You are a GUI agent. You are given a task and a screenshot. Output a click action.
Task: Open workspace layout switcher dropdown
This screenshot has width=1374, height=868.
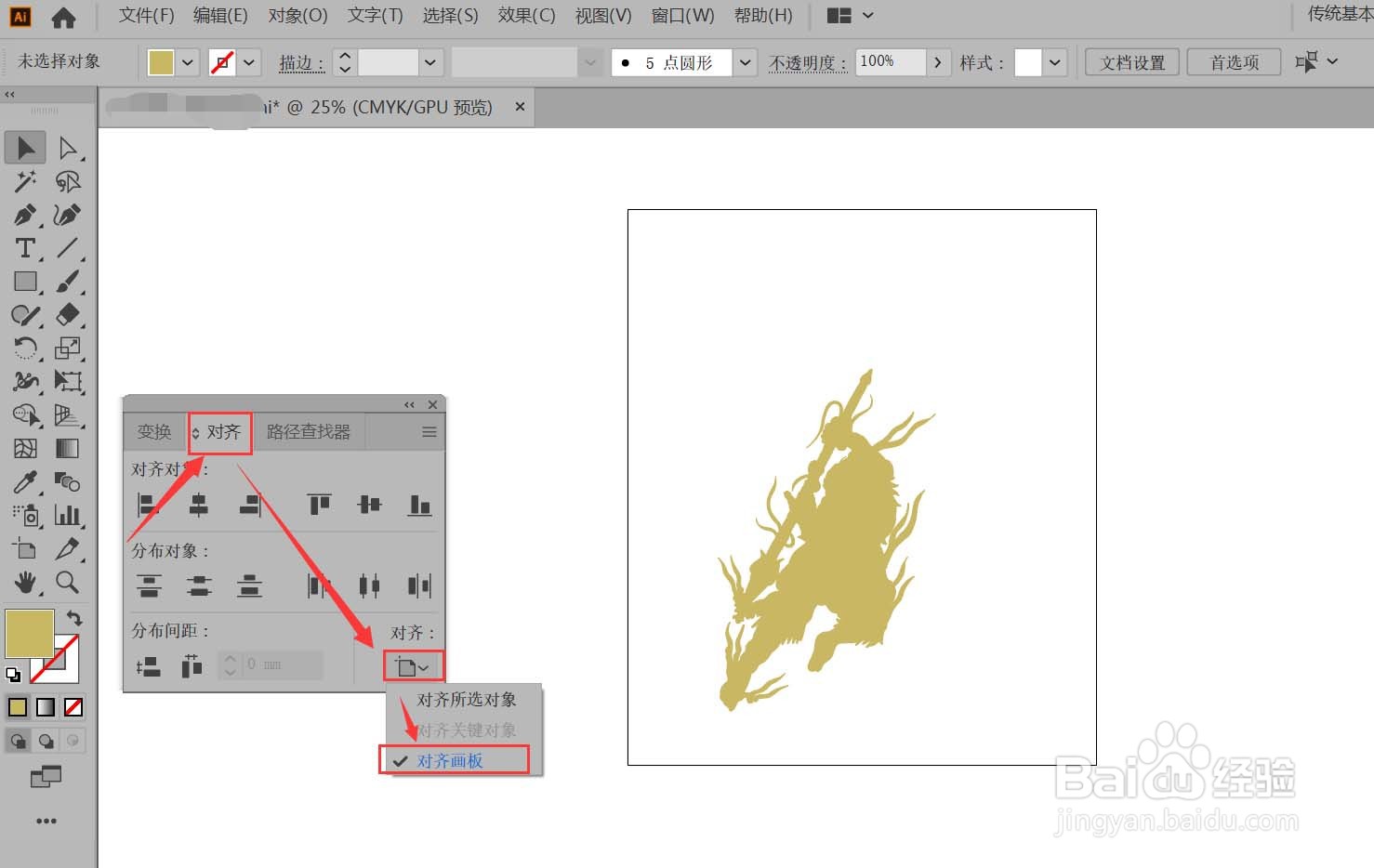tap(850, 16)
